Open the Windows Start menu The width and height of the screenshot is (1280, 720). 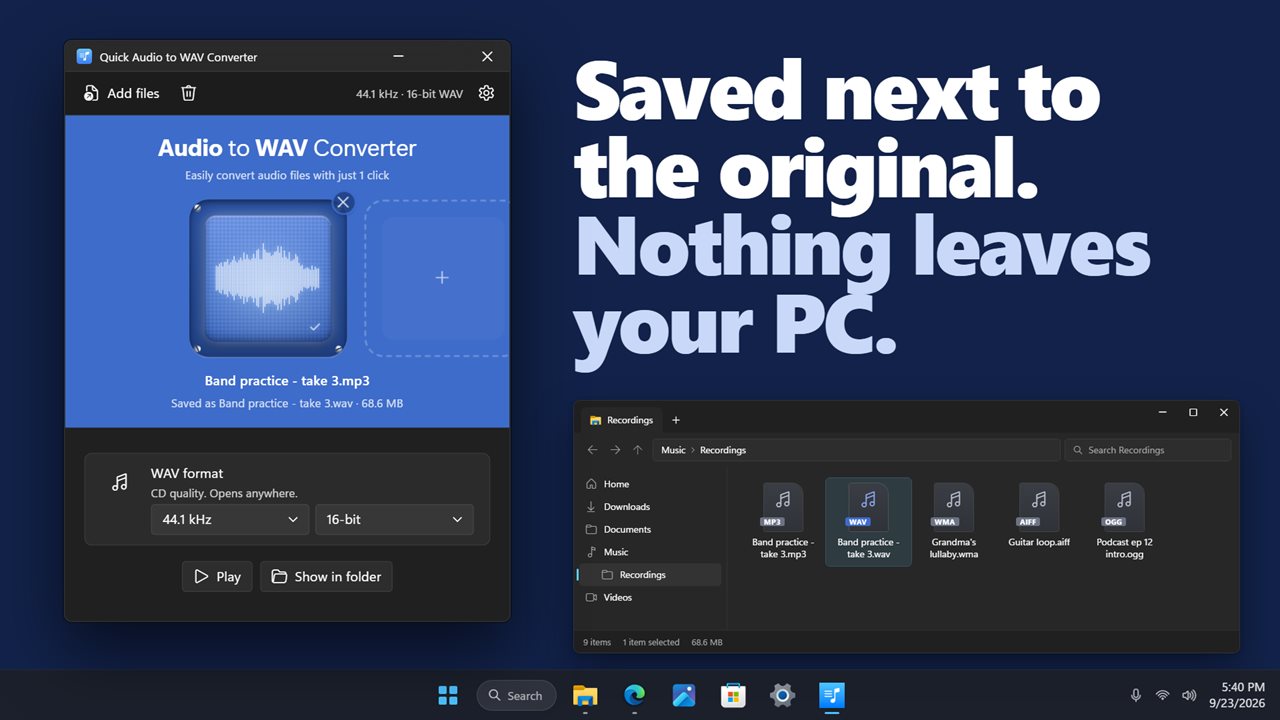pyautogui.click(x=448, y=695)
